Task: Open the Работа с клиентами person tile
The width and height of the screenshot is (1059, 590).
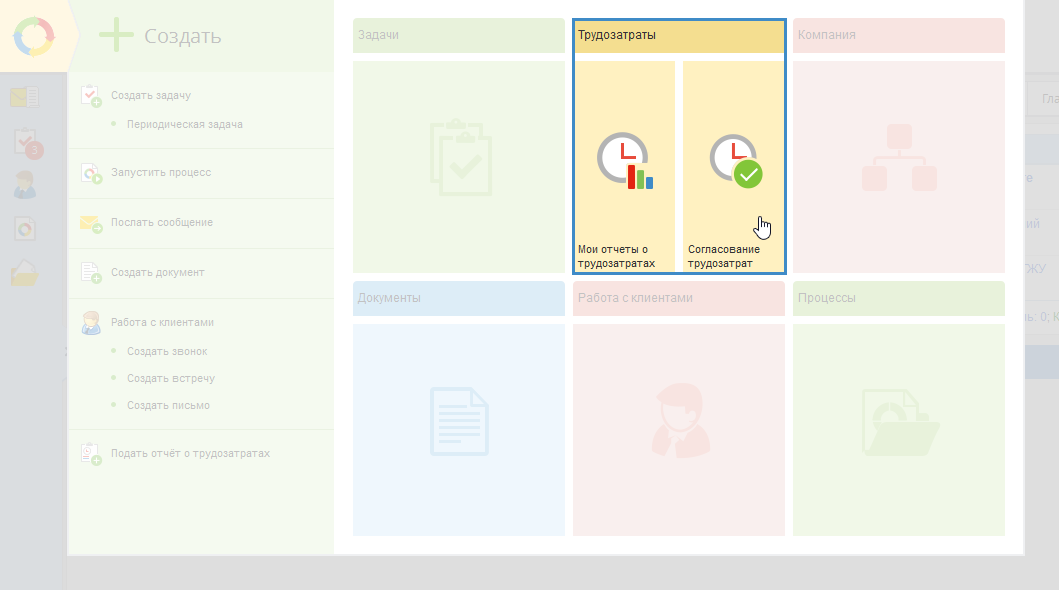Action: pos(679,429)
